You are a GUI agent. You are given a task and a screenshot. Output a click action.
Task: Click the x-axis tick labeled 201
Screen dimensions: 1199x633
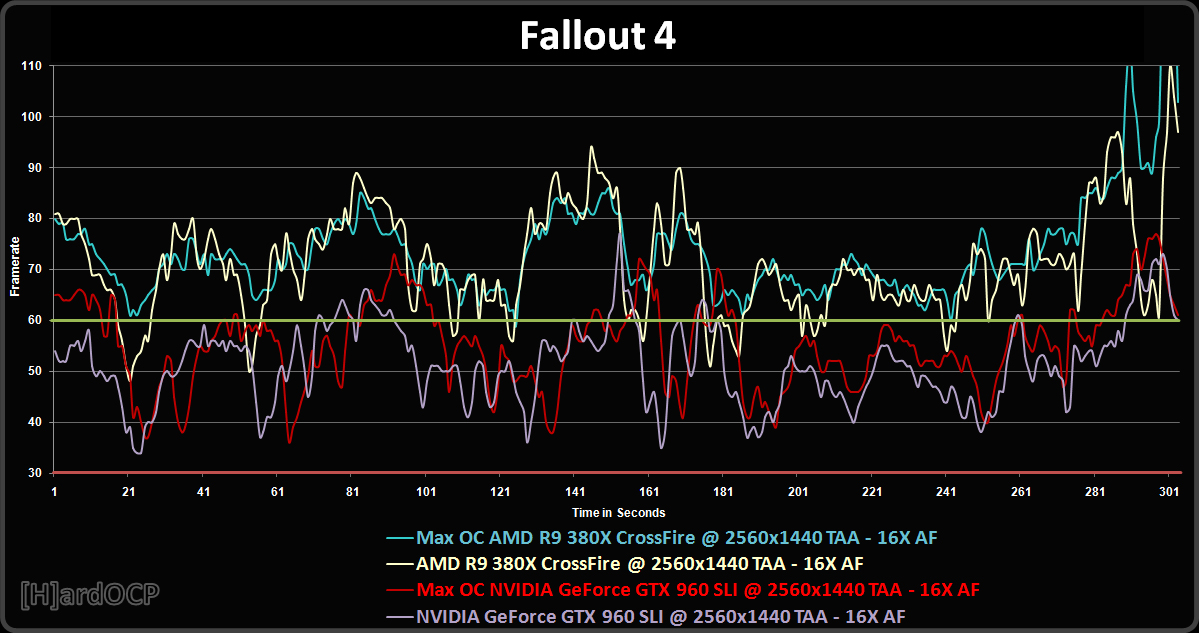click(798, 492)
